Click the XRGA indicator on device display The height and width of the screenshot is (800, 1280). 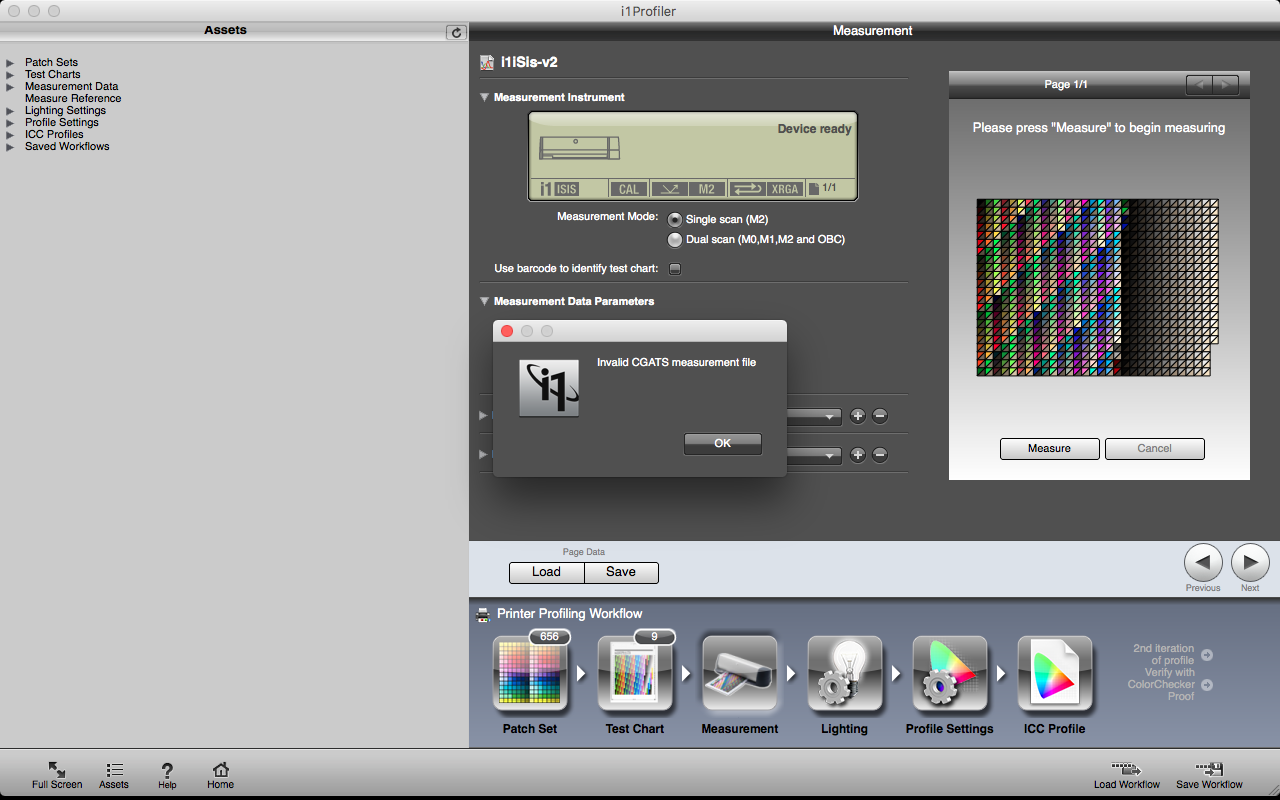785,189
